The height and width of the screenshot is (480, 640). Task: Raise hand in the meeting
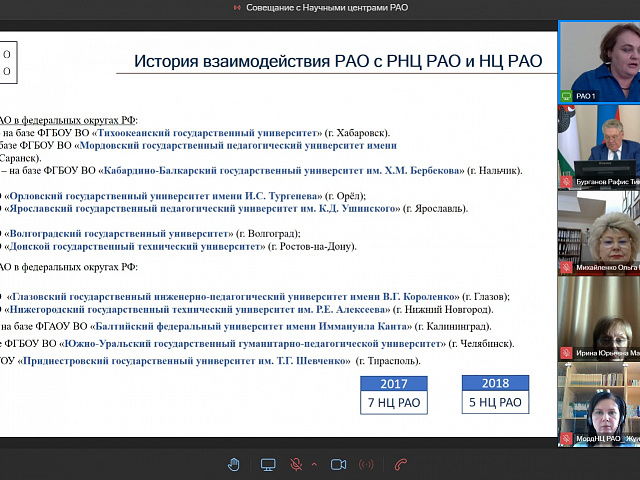(x=234, y=464)
